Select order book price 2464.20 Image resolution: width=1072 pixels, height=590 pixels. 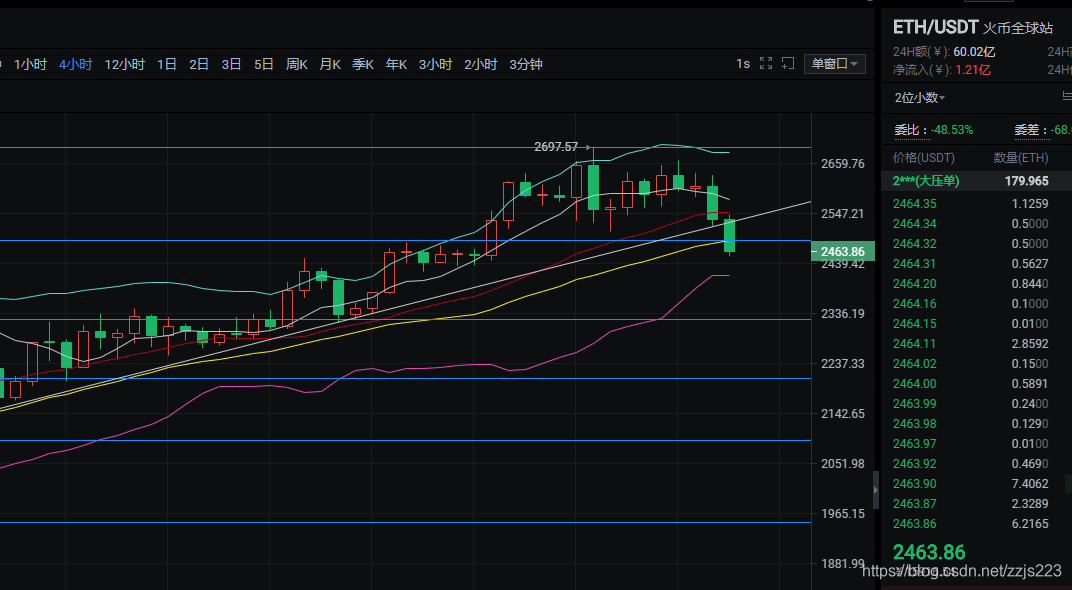pos(915,284)
